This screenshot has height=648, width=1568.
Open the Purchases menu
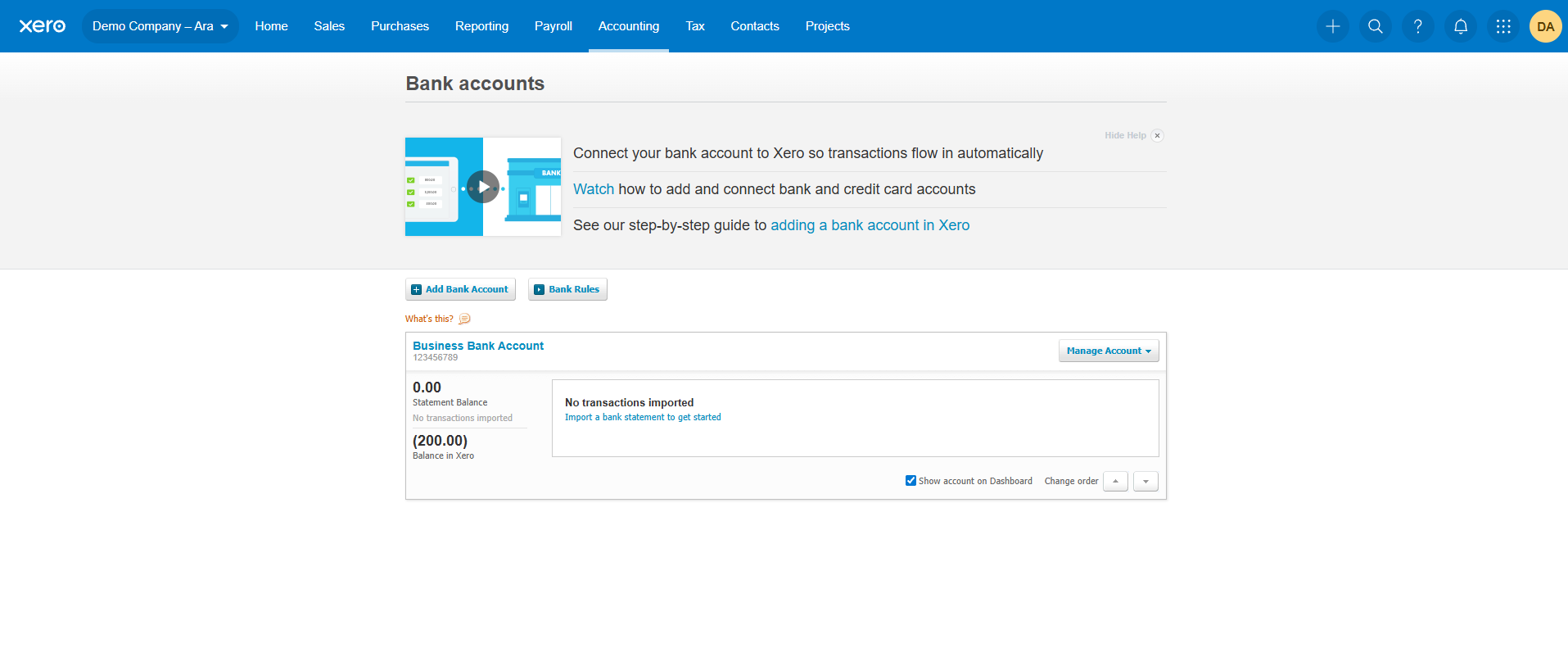tap(400, 26)
